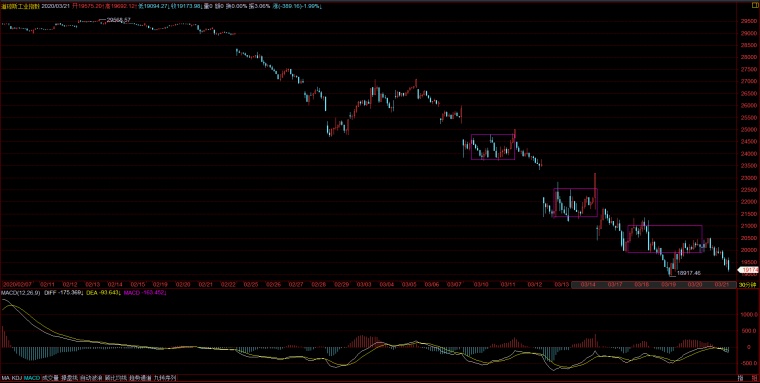Select the KDJ indicator tab

coord(17,378)
